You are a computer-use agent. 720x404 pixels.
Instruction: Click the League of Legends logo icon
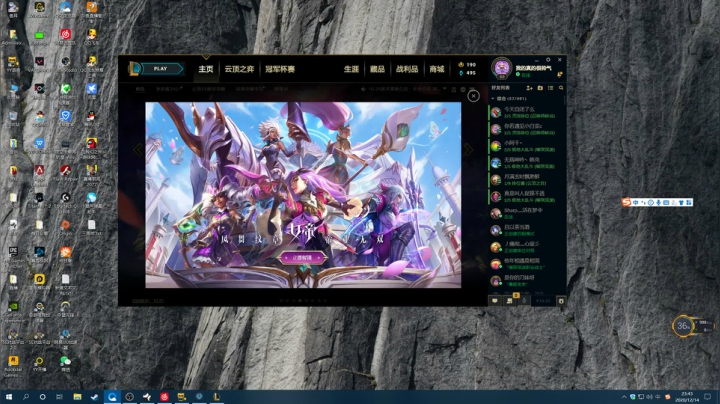click(x=134, y=69)
